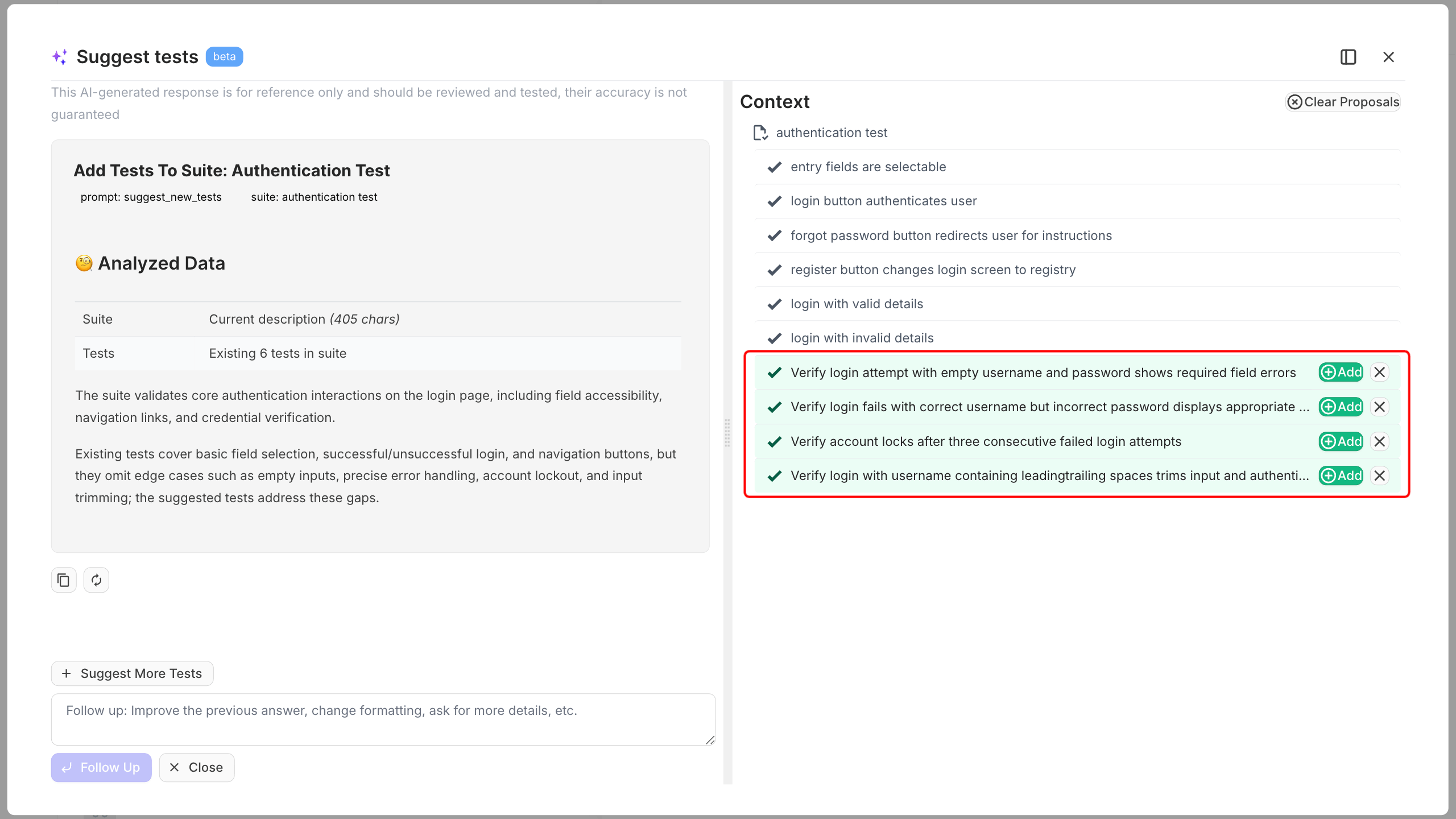Click the sparkle icon beside Suggest tests
The image size is (1456, 819).
click(x=60, y=57)
